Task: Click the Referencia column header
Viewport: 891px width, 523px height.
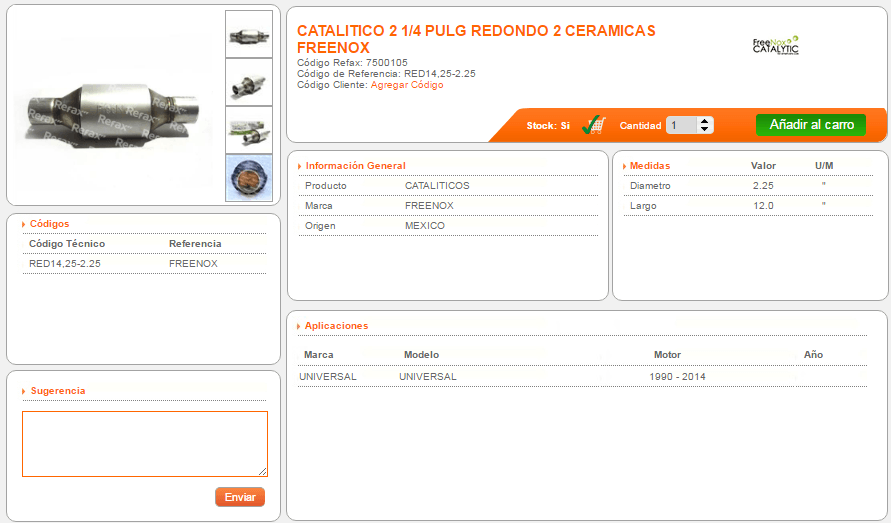Action: tap(195, 244)
